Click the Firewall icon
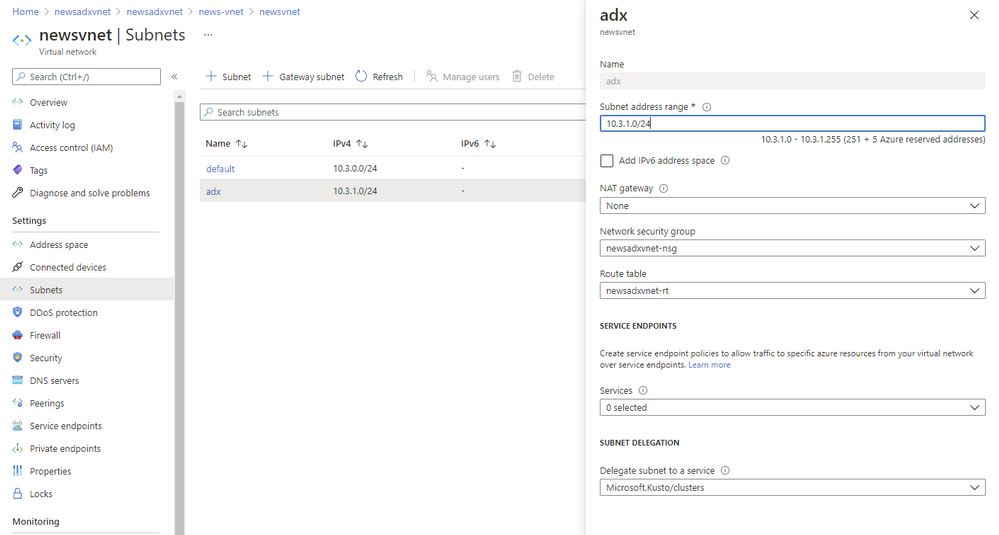The image size is (999, 535). [17, 335]
